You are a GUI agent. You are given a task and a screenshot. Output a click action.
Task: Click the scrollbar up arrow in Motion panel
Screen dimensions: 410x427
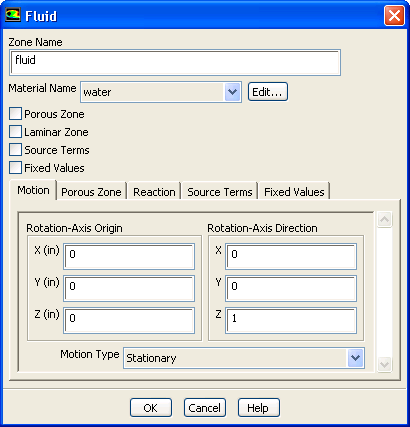coord(384,220)
